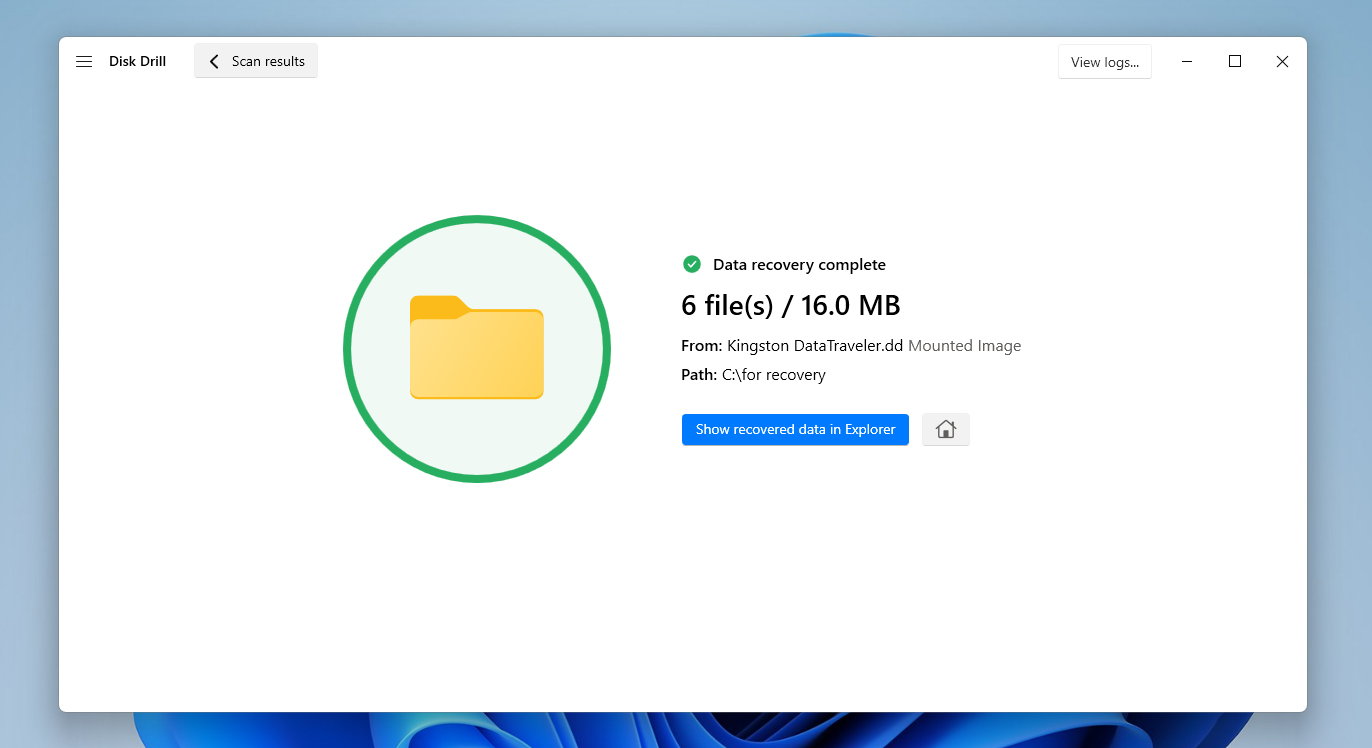Click the Disk Drill title label

coord(137,61)
